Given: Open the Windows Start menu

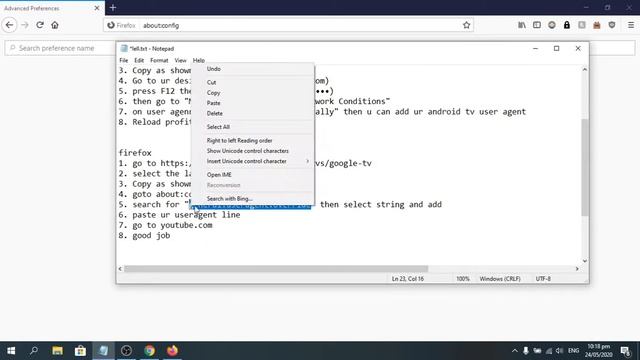Looking at the screenshot, I should tap(11, 351).
